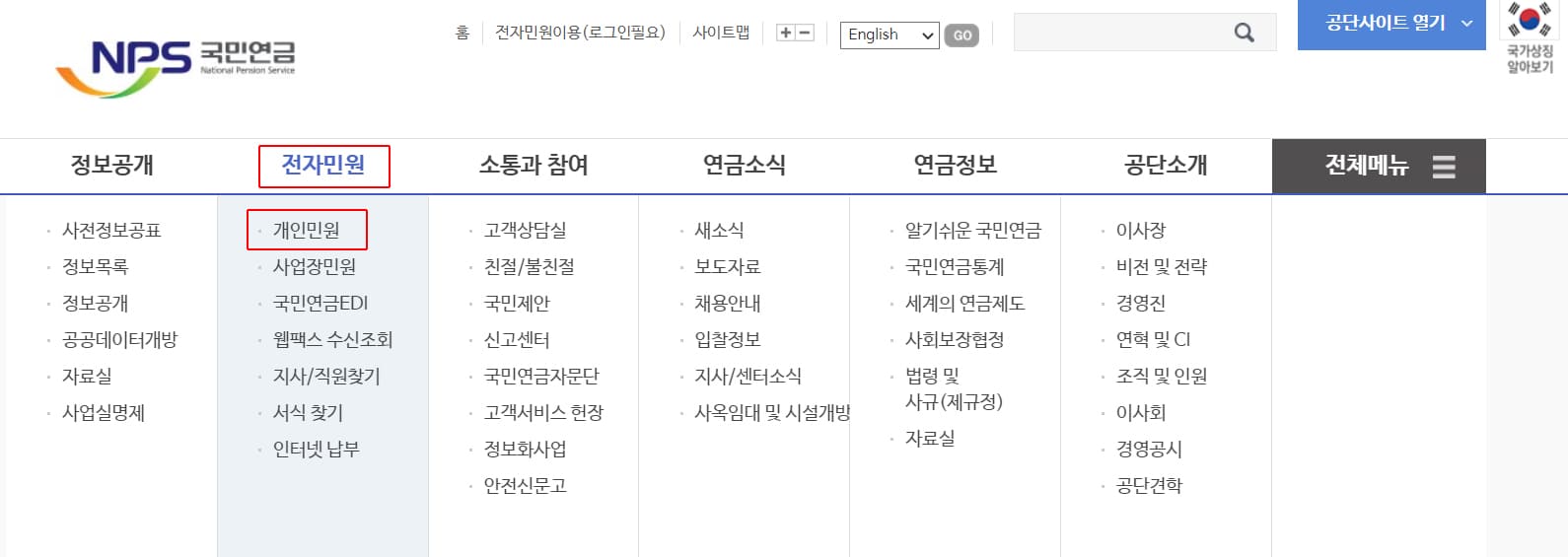Open 국민연금통계 item

(x=955, y=267)
